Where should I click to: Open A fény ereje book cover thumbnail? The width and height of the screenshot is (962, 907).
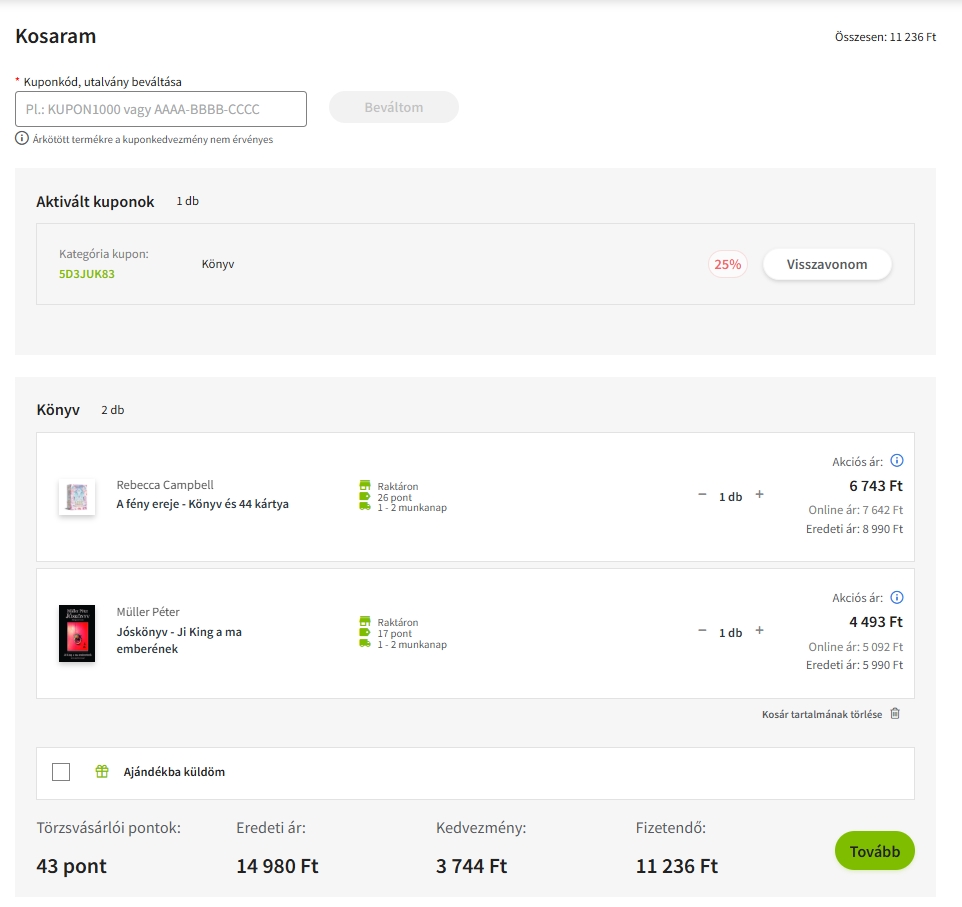coord(77,497)
